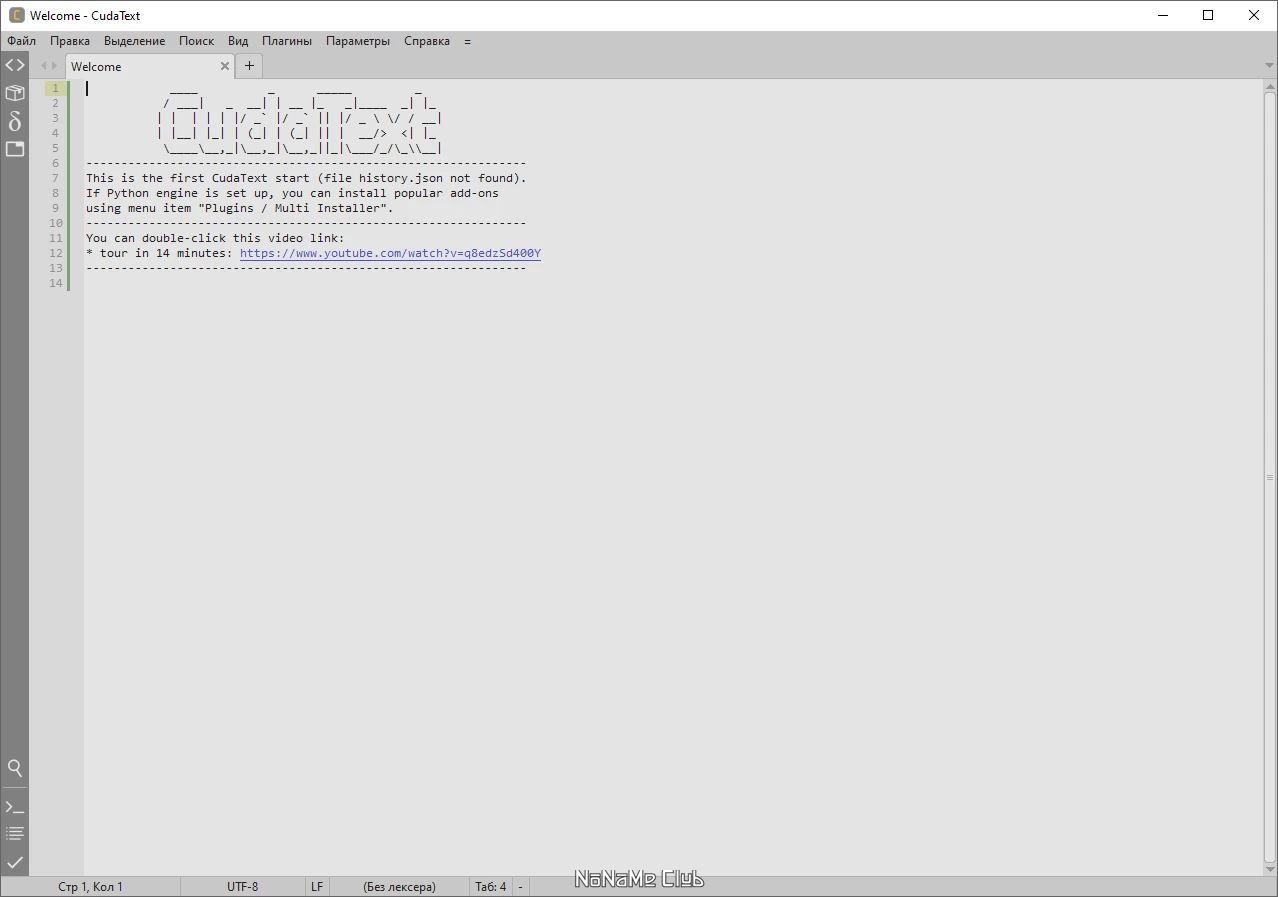Open the '=' menu item
Screen dimensions: 1278x897
[467, 41]
